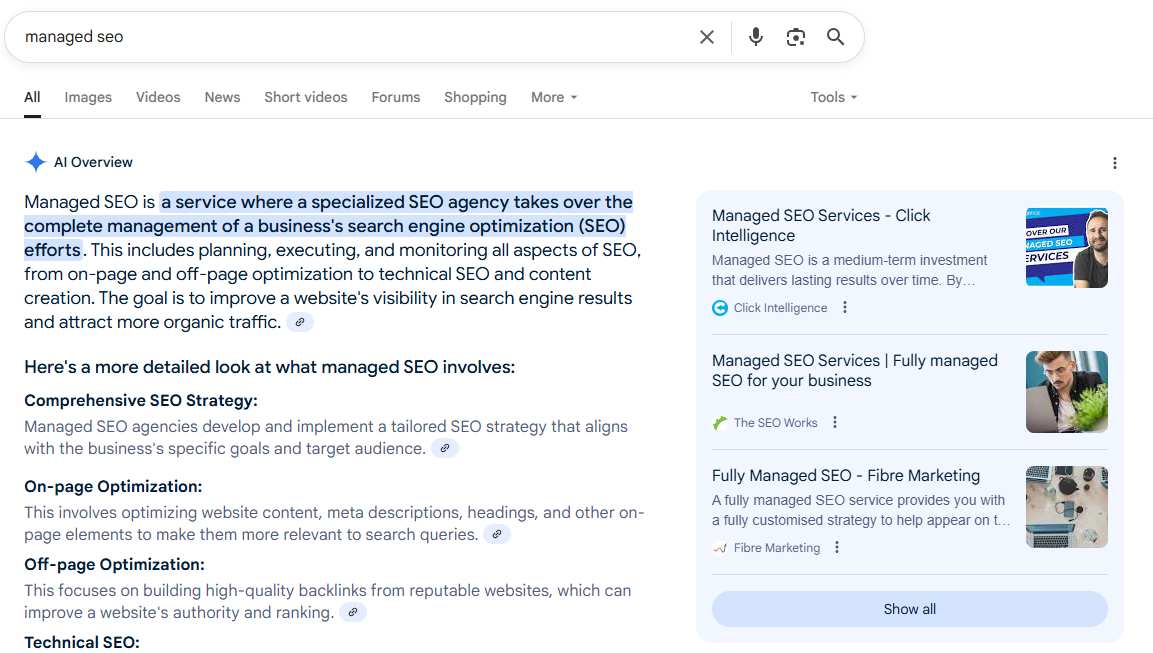Open the three-dot menu beside Fibre Marketing
The height and width of the screenshot is (653, 1153).
[x=837, y=547]
